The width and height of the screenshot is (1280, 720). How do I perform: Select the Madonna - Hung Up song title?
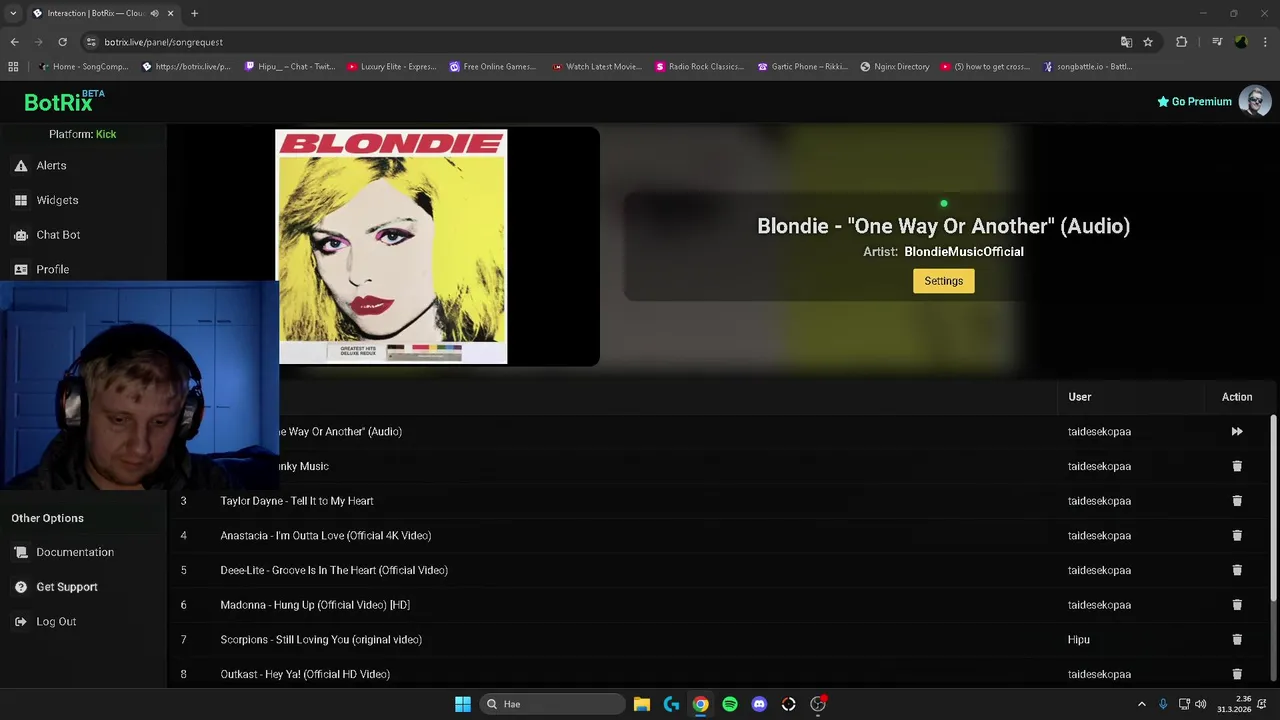click(315, 605)
